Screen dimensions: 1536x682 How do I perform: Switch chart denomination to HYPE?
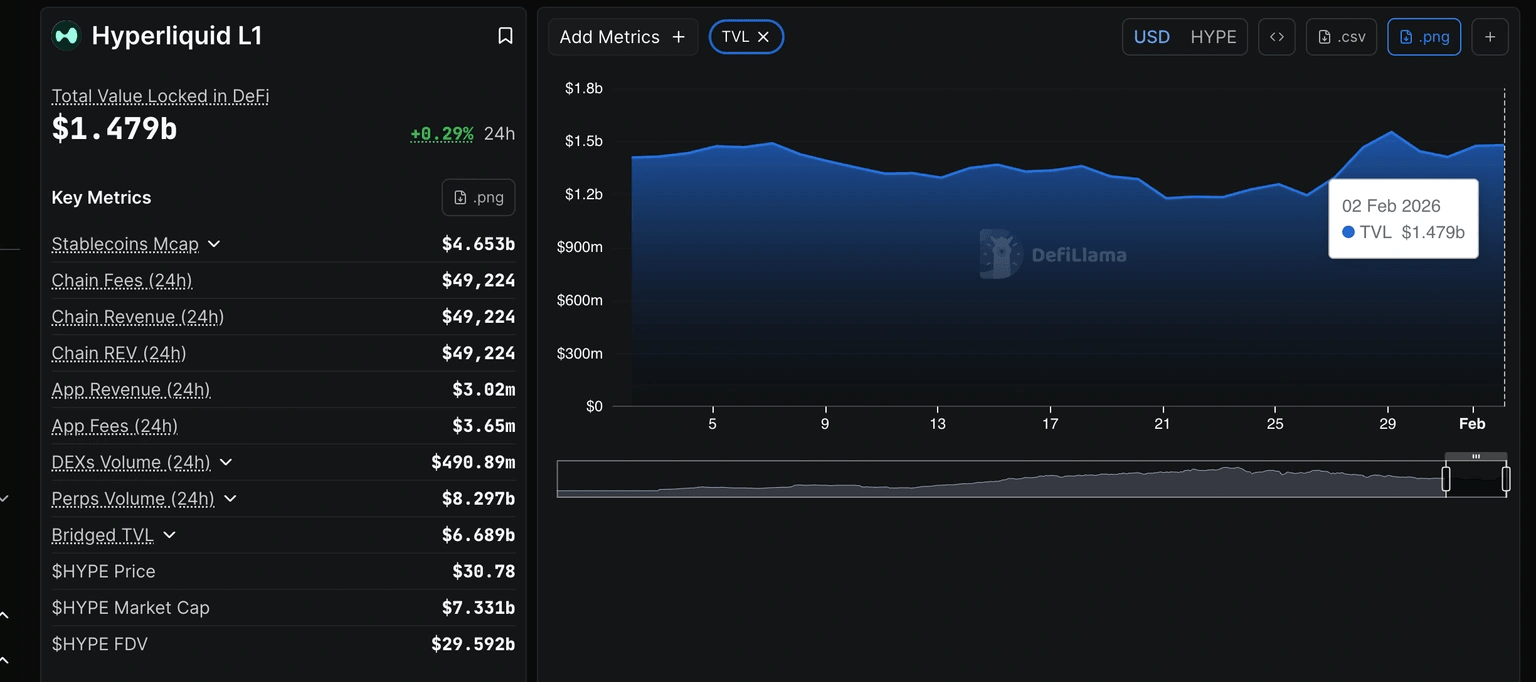(1213, 37)
